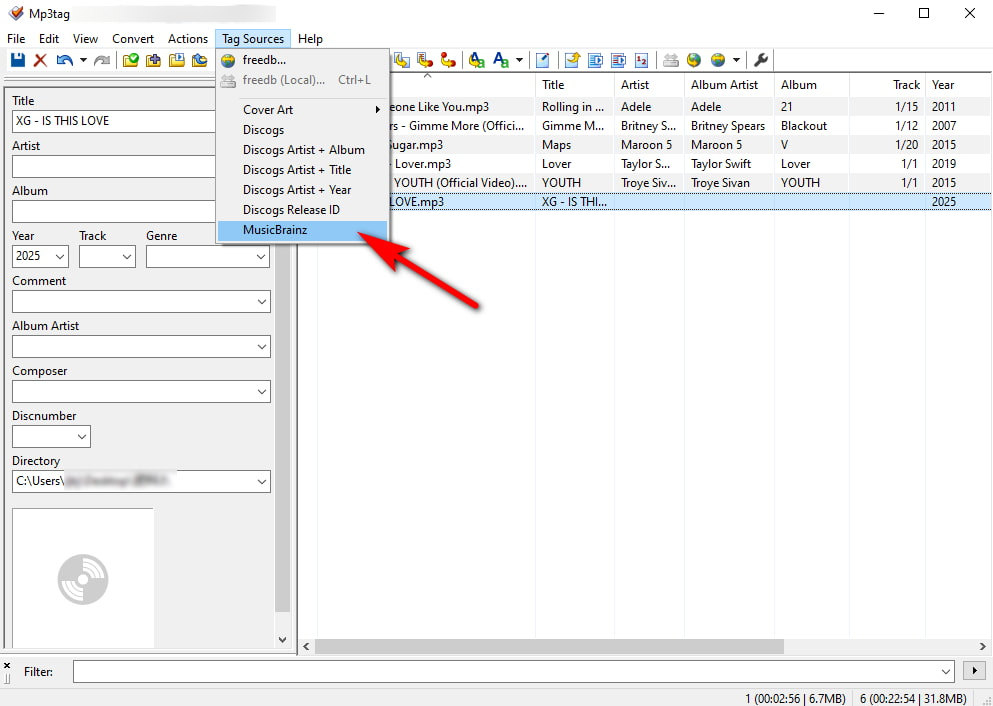Click the Extended tags edit icon
This screenshot has height=706, width=993.
[543, 61]
